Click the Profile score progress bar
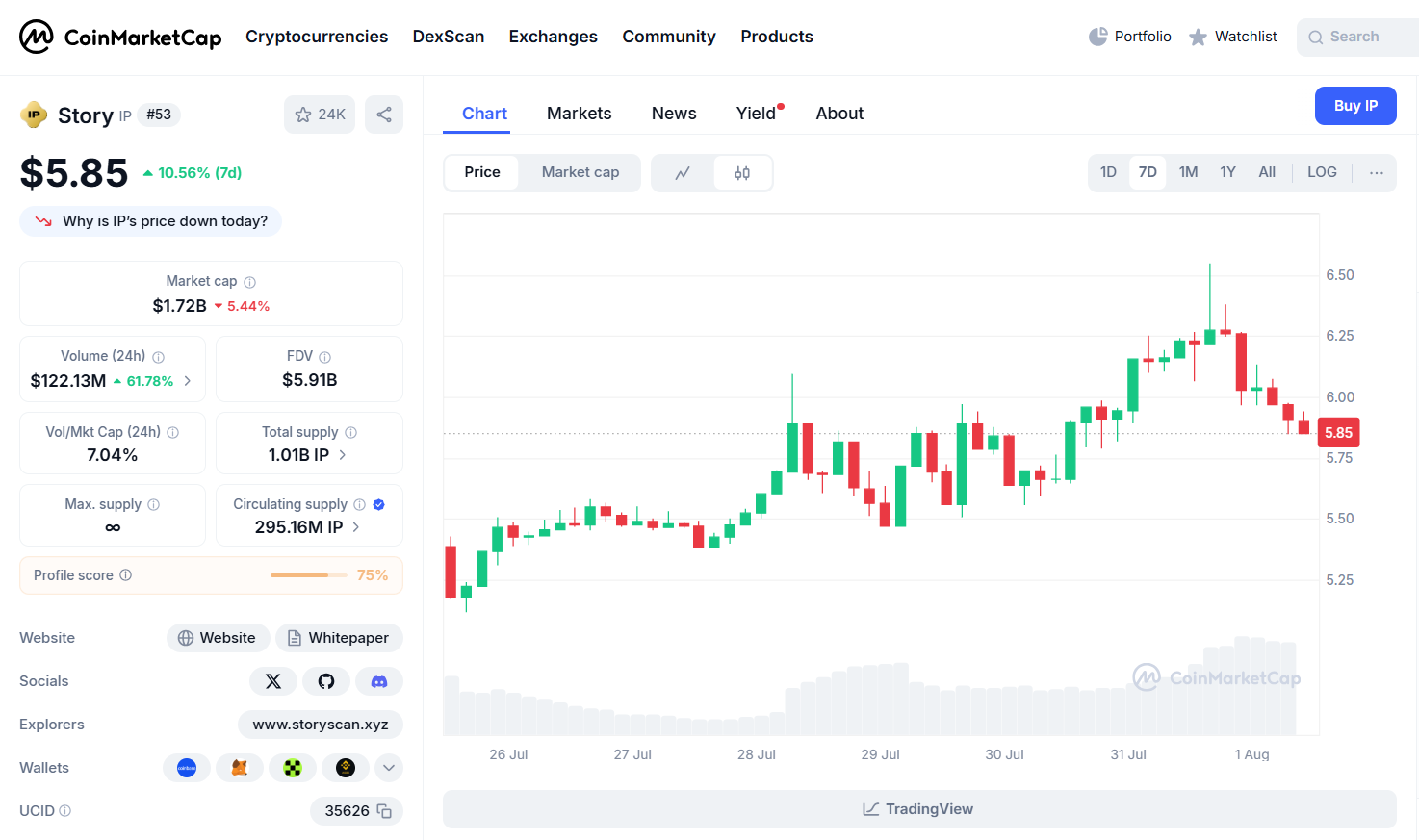The image size is (1419, 840). coord(308,575)
